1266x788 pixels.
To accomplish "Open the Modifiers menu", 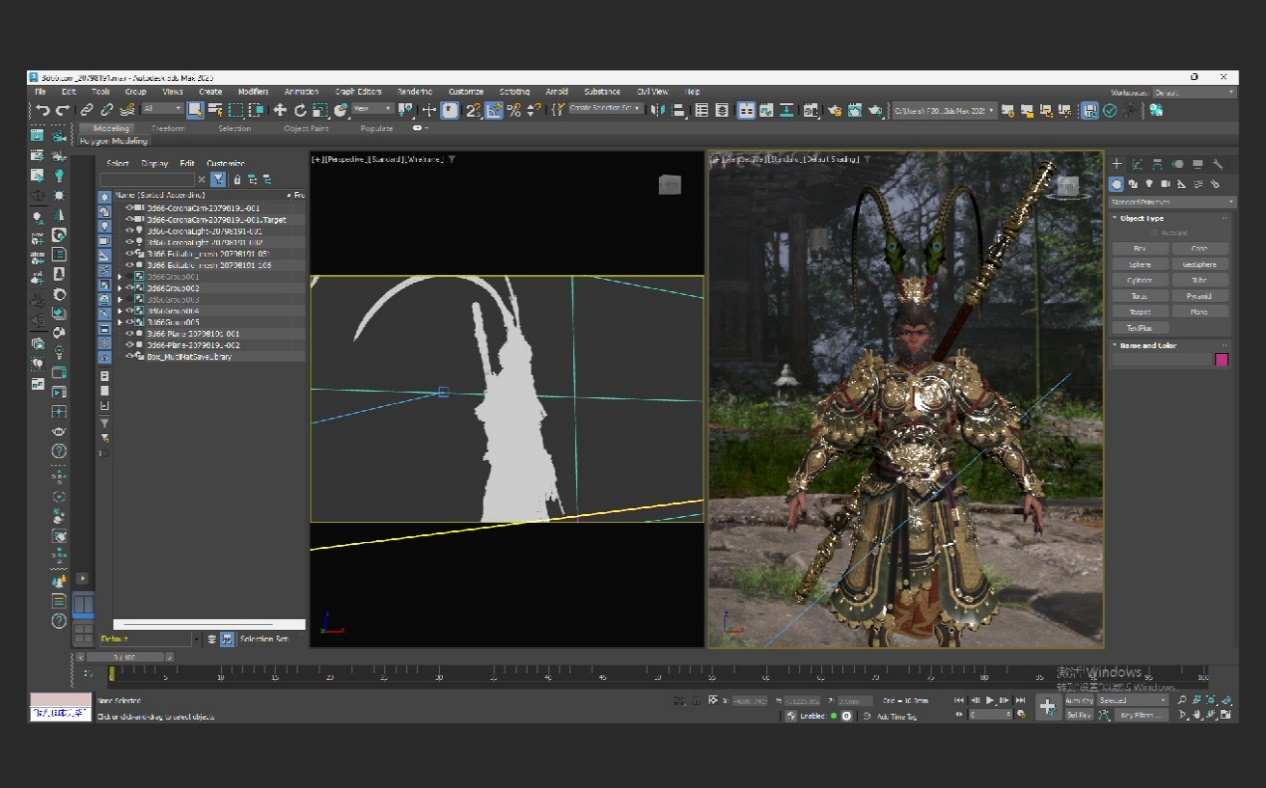I will click(x=253, y=92).
